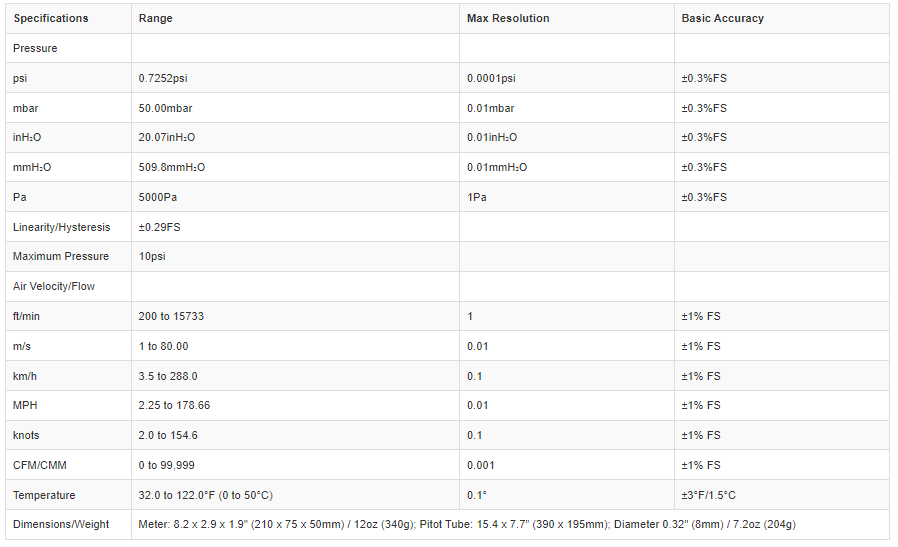Select the 509.8mmH₂O range value
Screen dimensions: 898x547
click(172, 167)
